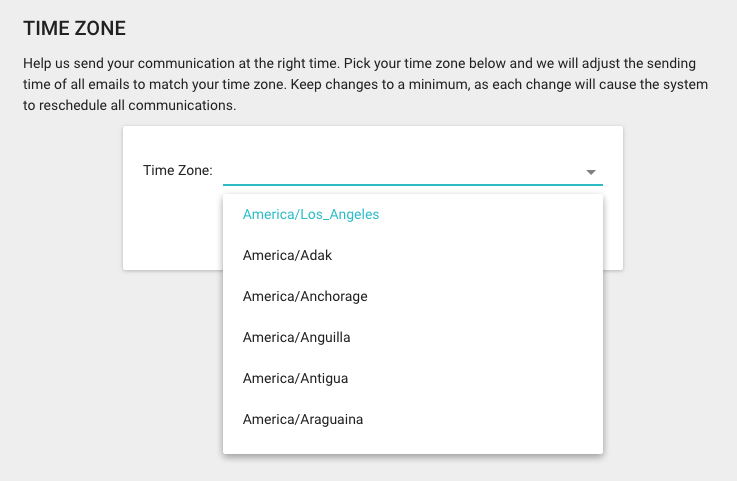The image size is (737, 481).
Task: Click the "Help us send" description sentence
Action: [x=181, y=63]
